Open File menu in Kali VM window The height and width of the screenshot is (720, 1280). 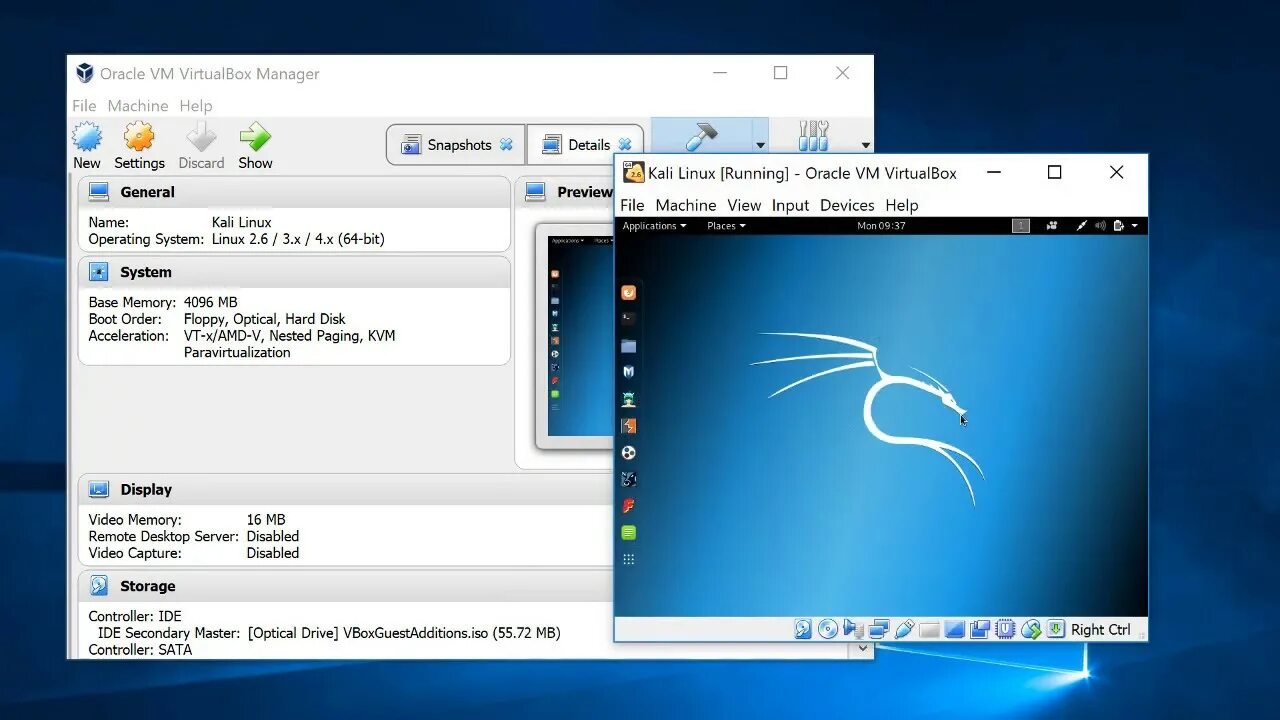tap(632, 205)
